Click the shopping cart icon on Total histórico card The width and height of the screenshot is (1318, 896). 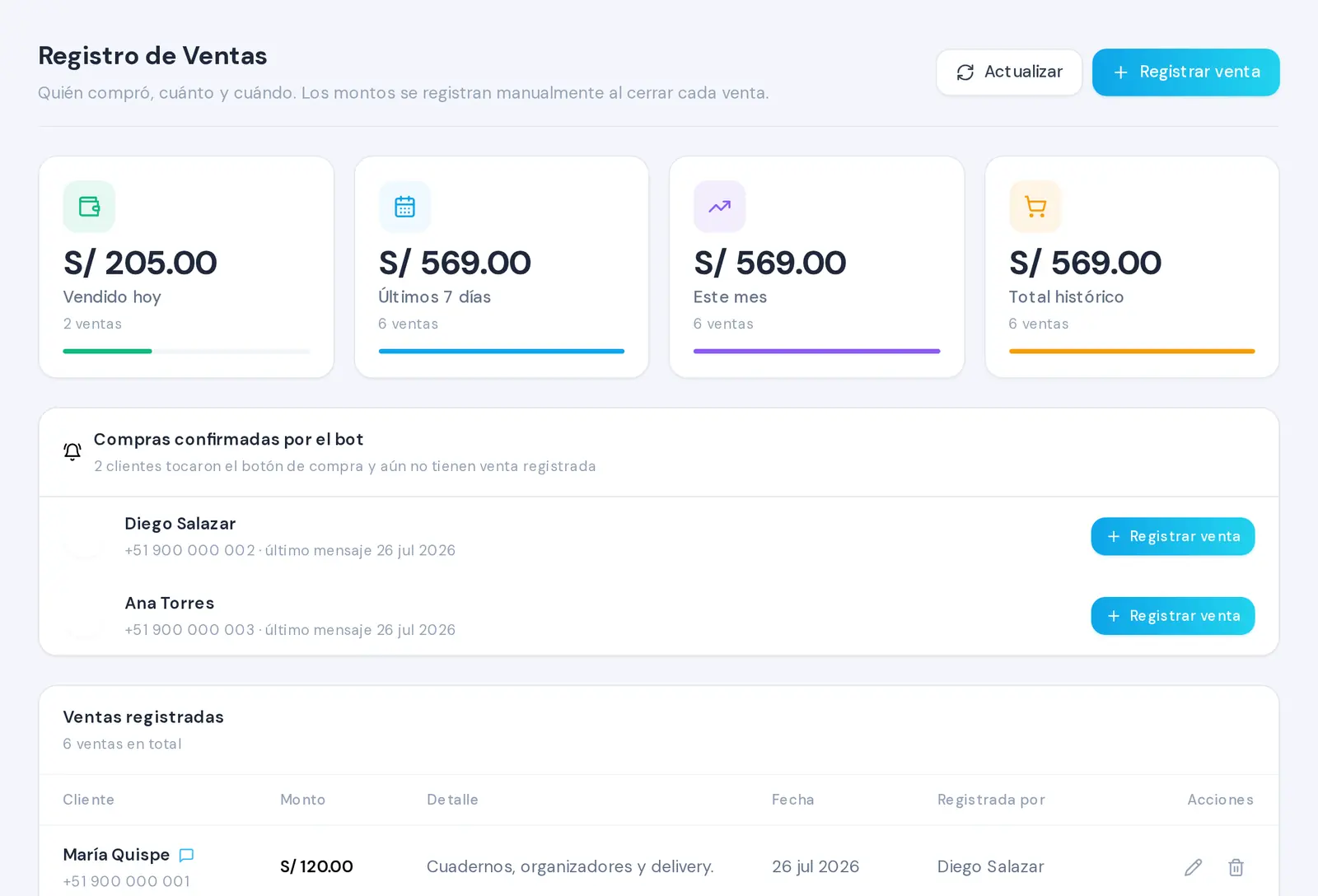click(1035, 207)
